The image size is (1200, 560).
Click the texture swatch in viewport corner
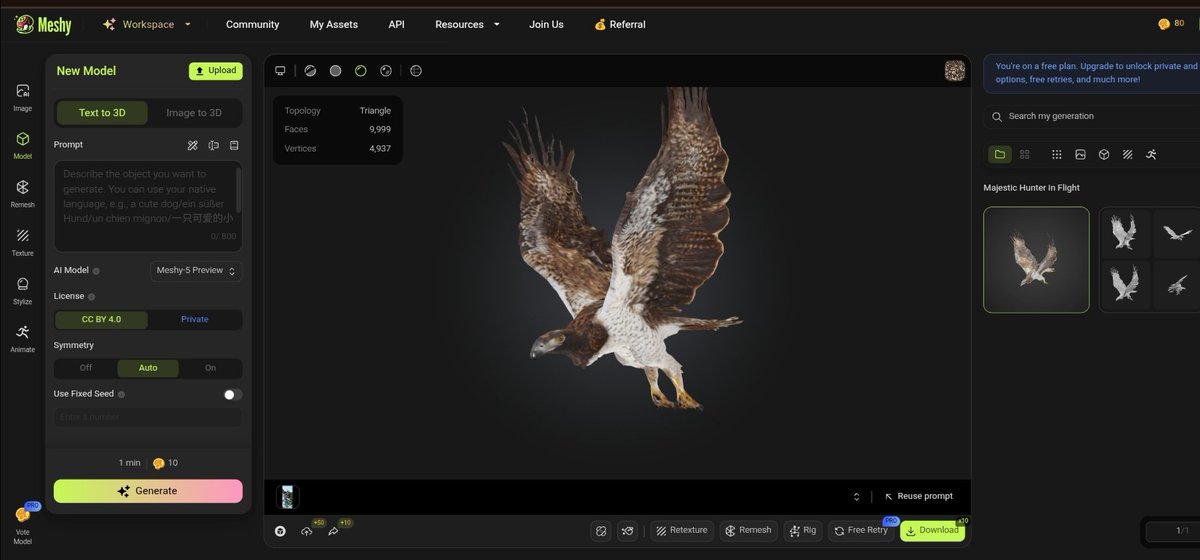pos(955,71)
